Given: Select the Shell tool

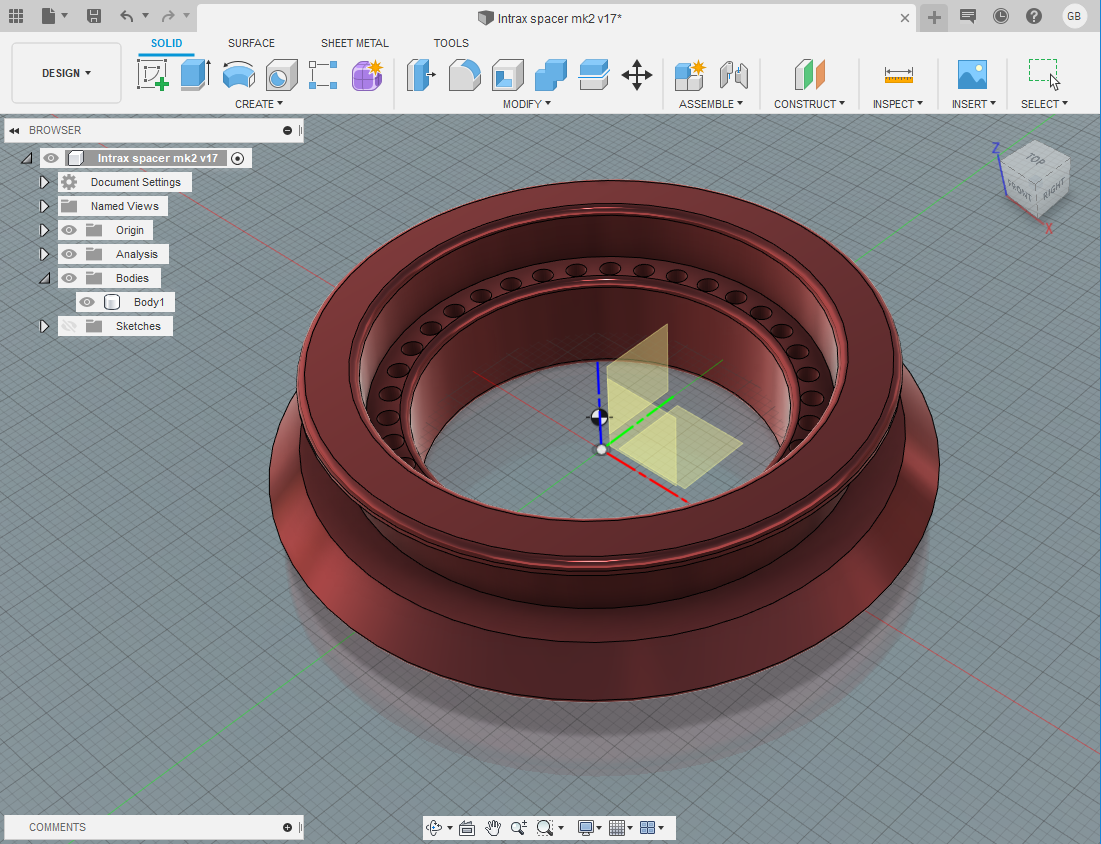Looking at the screenshot, I should pyautogui.click(x=508, y=74).
